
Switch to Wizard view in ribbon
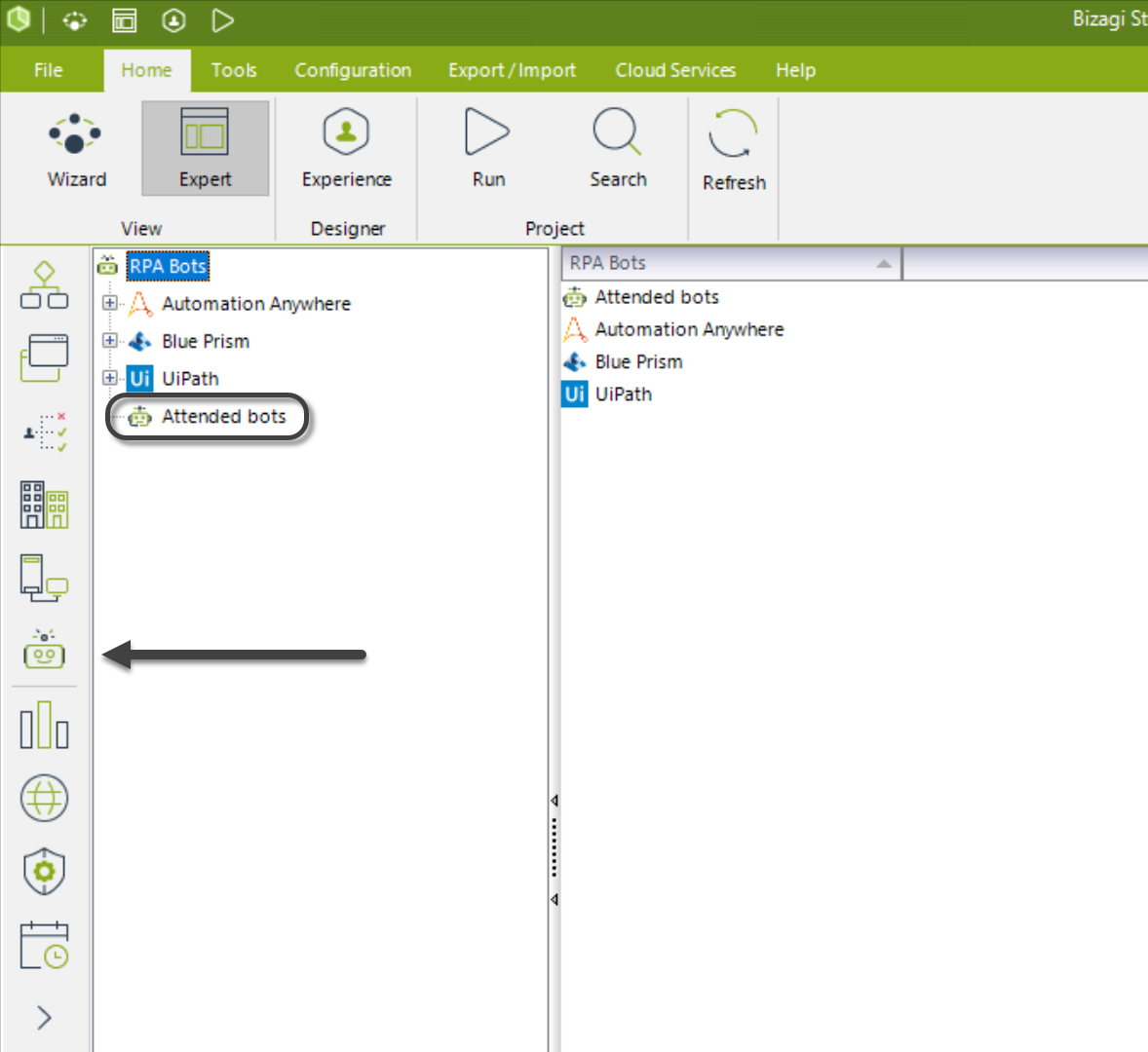(76, 149)
